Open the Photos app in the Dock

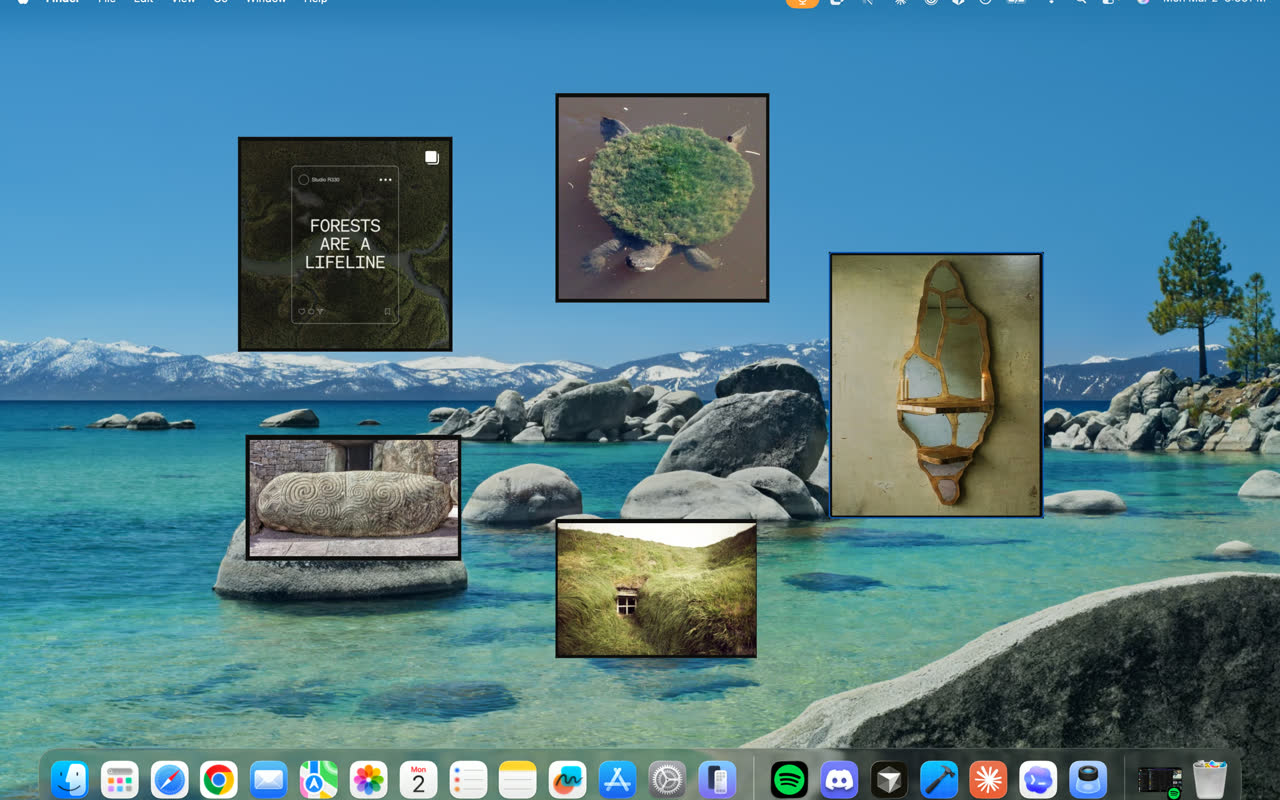coord(369,779)
